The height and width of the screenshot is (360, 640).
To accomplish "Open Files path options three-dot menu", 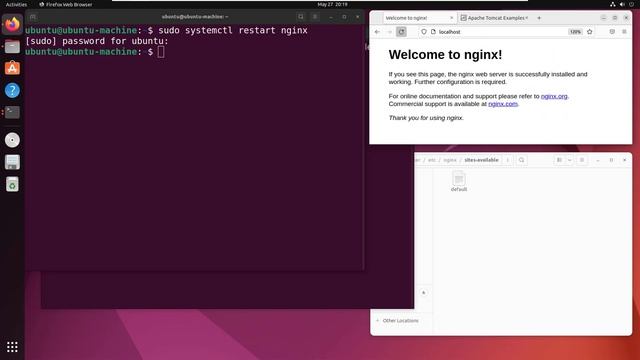I will [x=507, y=160].
